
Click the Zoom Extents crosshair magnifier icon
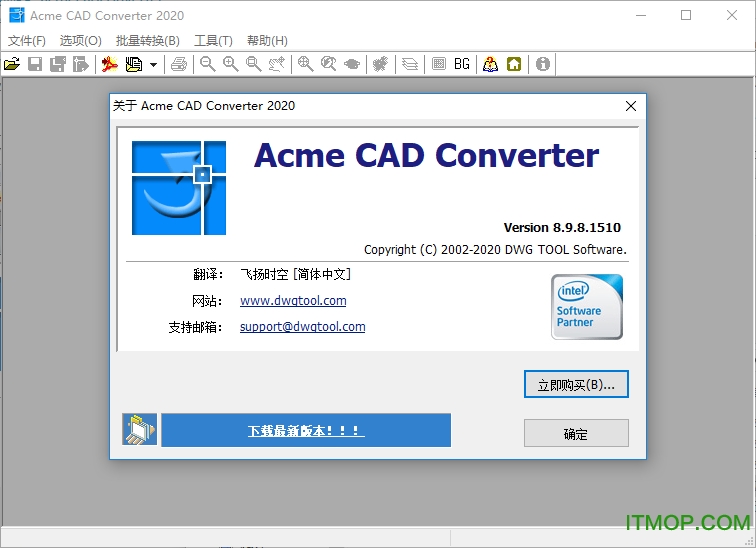[306, 64]
